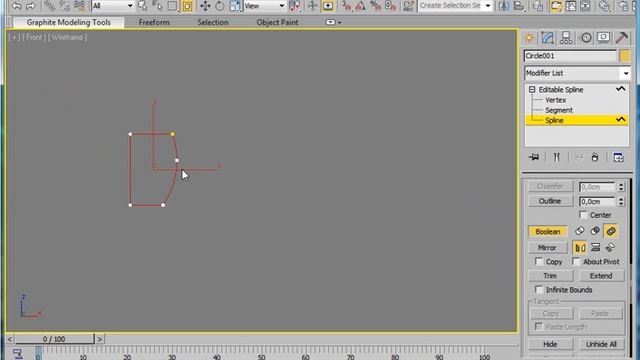This screenshot has width=640, height=360.
Task: Click the Circle001 object name field
Action: [x=570, y=56]
